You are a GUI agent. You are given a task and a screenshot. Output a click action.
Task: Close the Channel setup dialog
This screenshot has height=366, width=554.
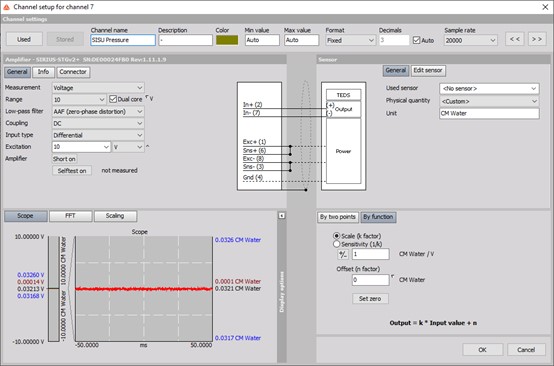(545, 7)
